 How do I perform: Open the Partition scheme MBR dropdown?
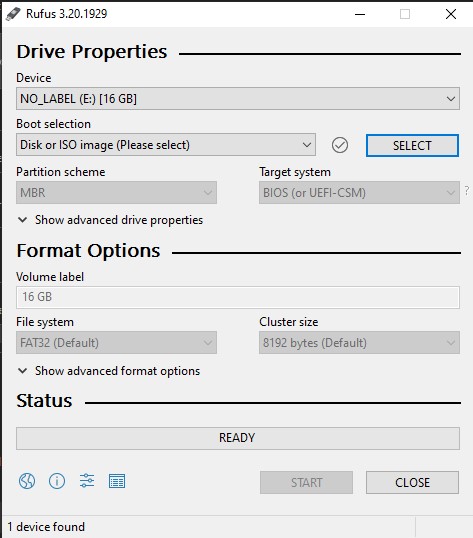pos(116,192)
